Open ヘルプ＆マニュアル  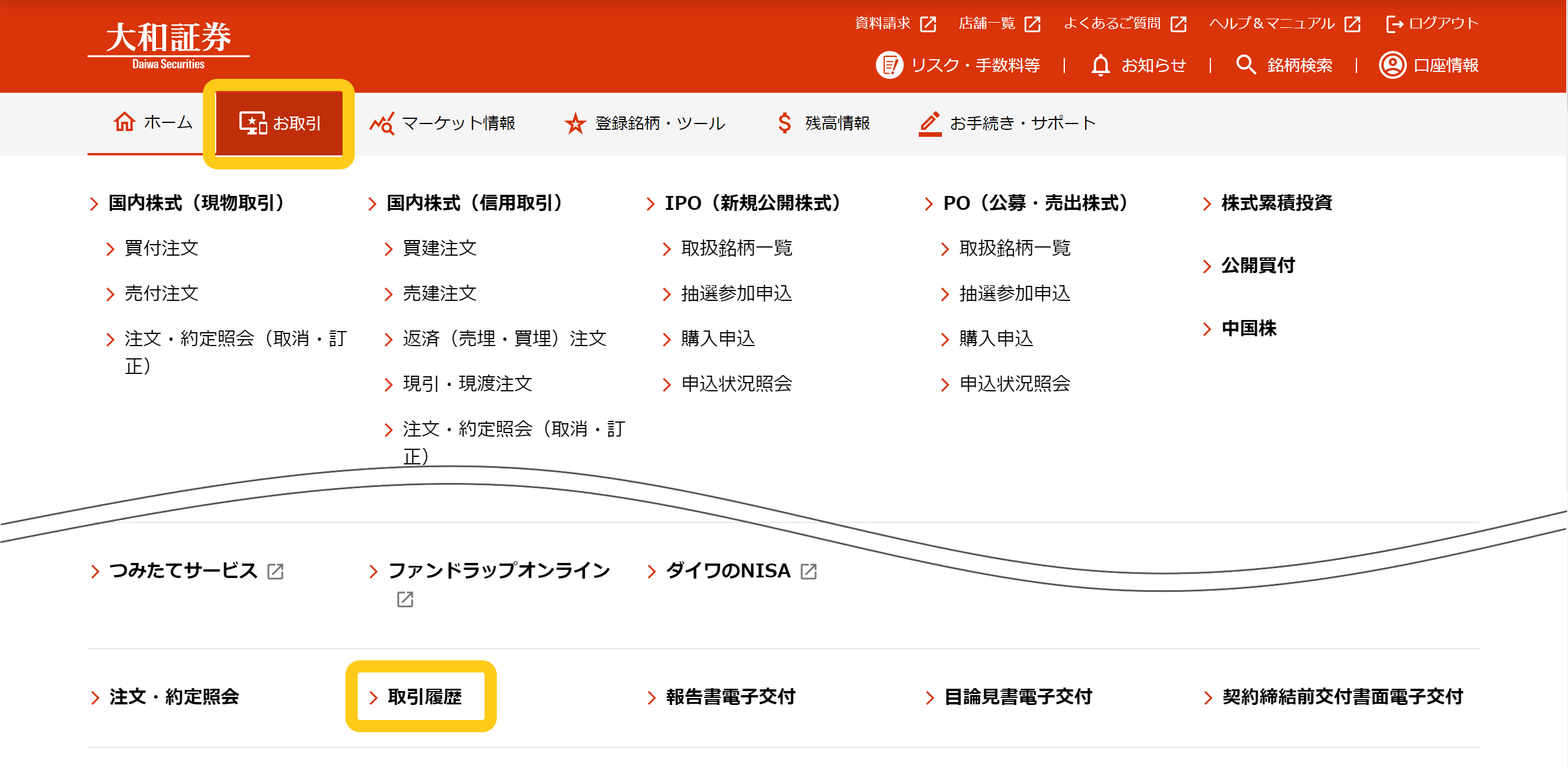point(1272,23)
